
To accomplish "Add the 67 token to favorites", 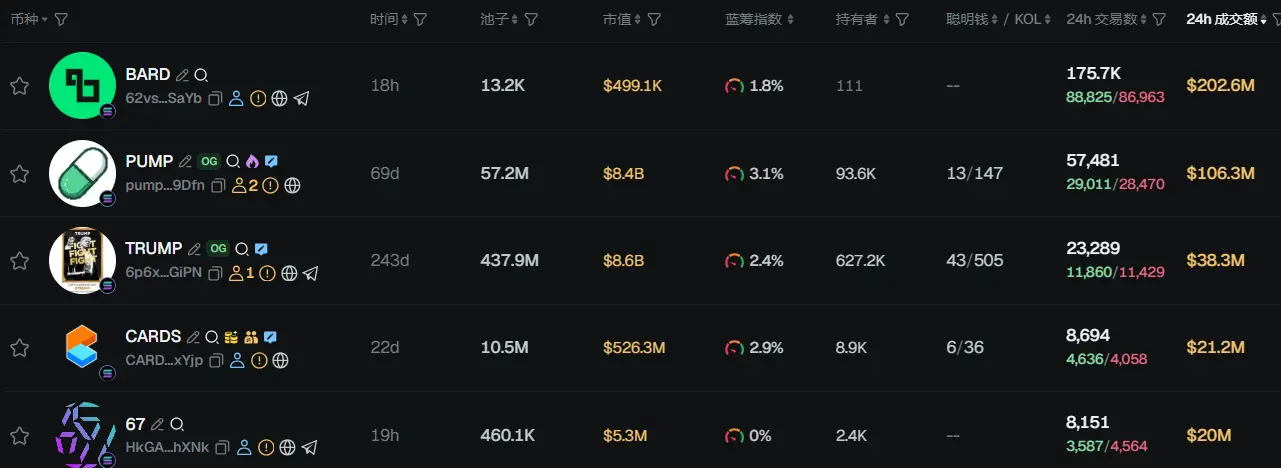I will click(x=19, y=436).
